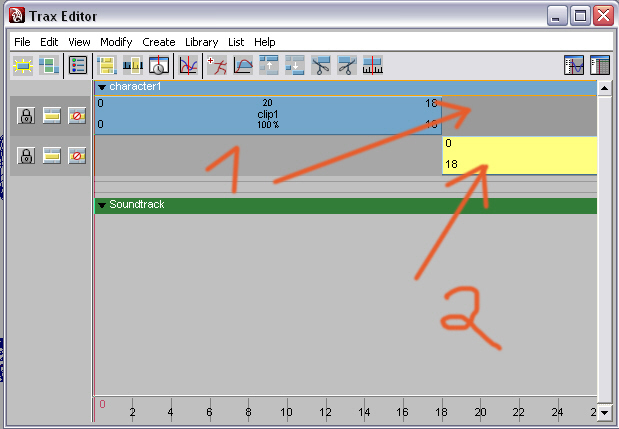
Task: Open the Create menu
Action: coord(158,42)
